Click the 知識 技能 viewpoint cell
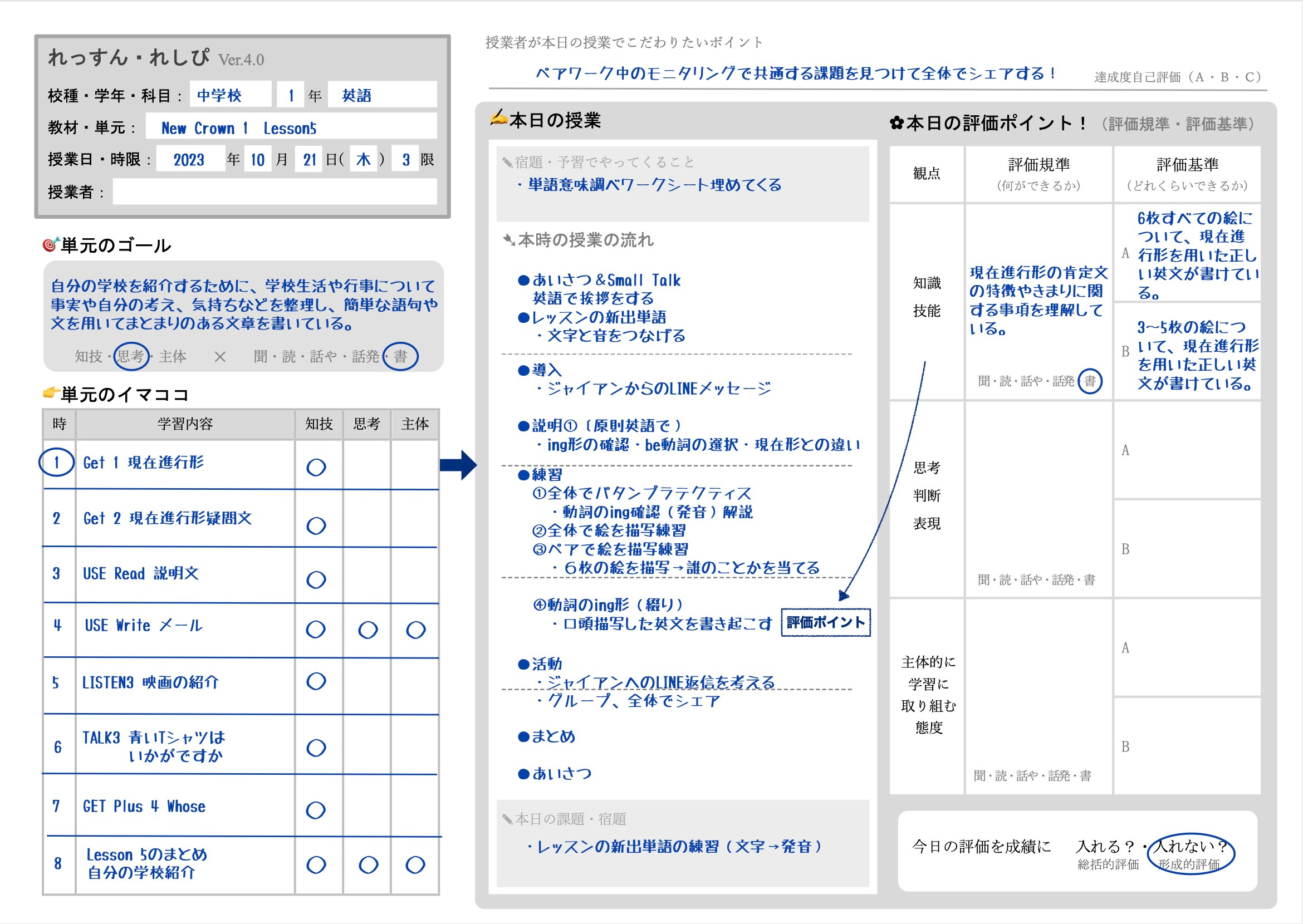The width and height of the screenshot is (1303, 924). (x=926, y=301)
